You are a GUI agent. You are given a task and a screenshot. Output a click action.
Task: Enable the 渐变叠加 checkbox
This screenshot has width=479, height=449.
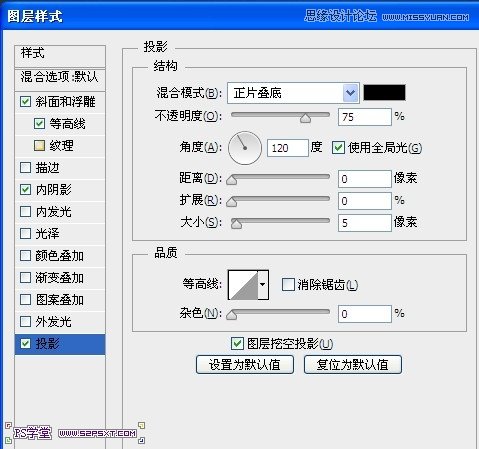click(x=26, y=278)
